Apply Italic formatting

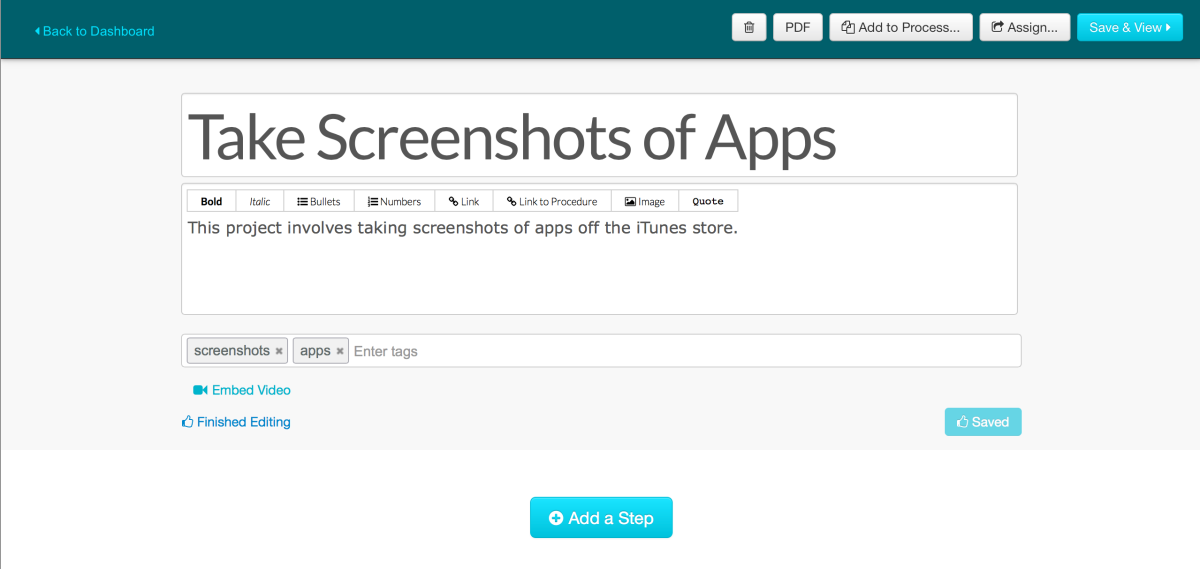tap(260, 201)
